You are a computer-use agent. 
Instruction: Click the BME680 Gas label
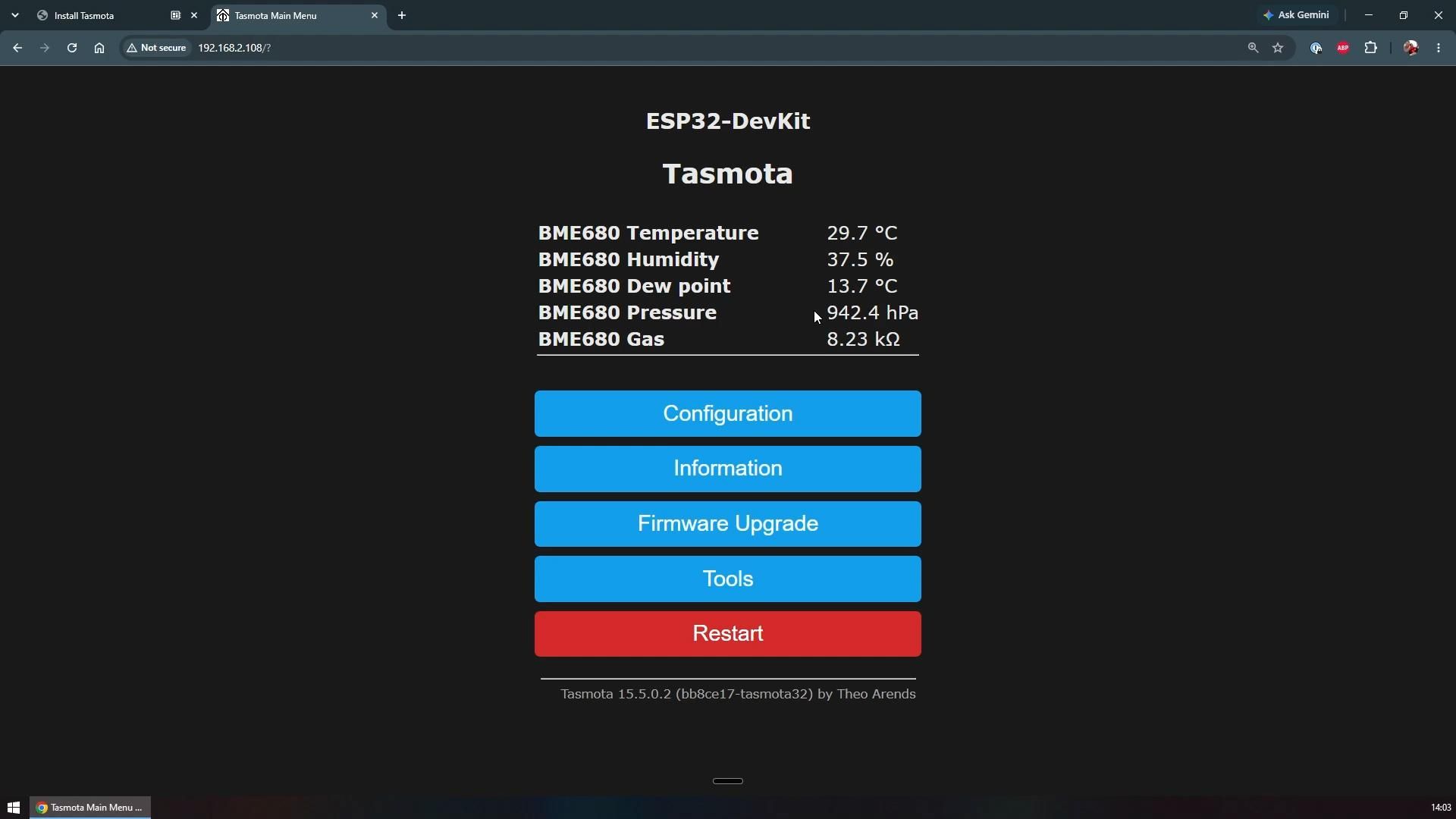coord(601,340)
